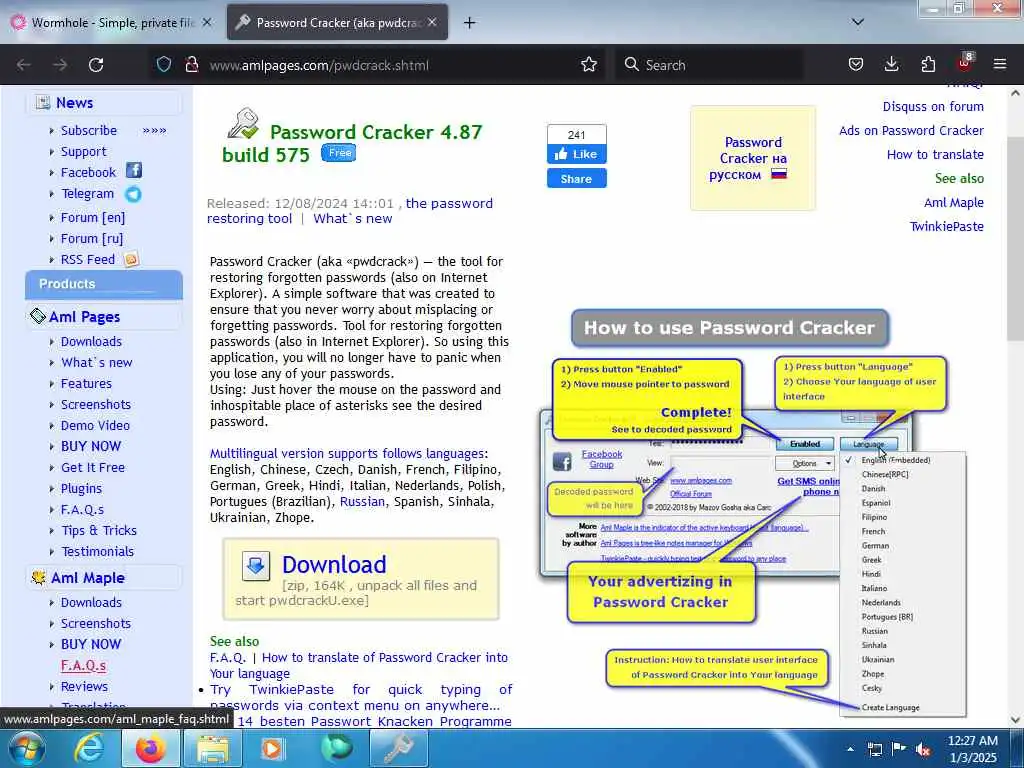Image resolution: width=1024 pixels, height=768 pixels.
Task: Open Aml Pages sidebar heading
Action: (84, 317)
